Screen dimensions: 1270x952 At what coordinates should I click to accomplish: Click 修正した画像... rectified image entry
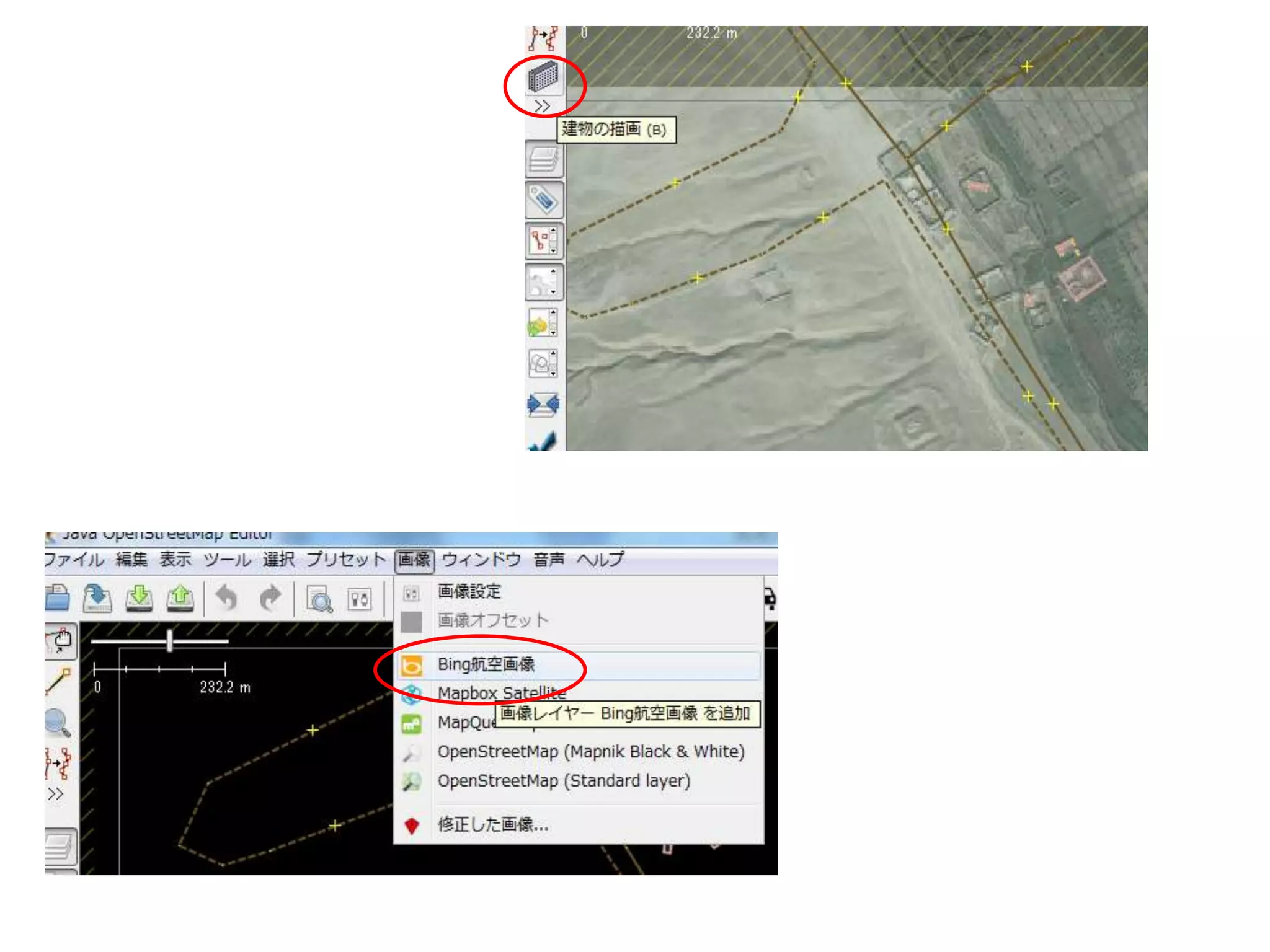click(x=492, y=824)
